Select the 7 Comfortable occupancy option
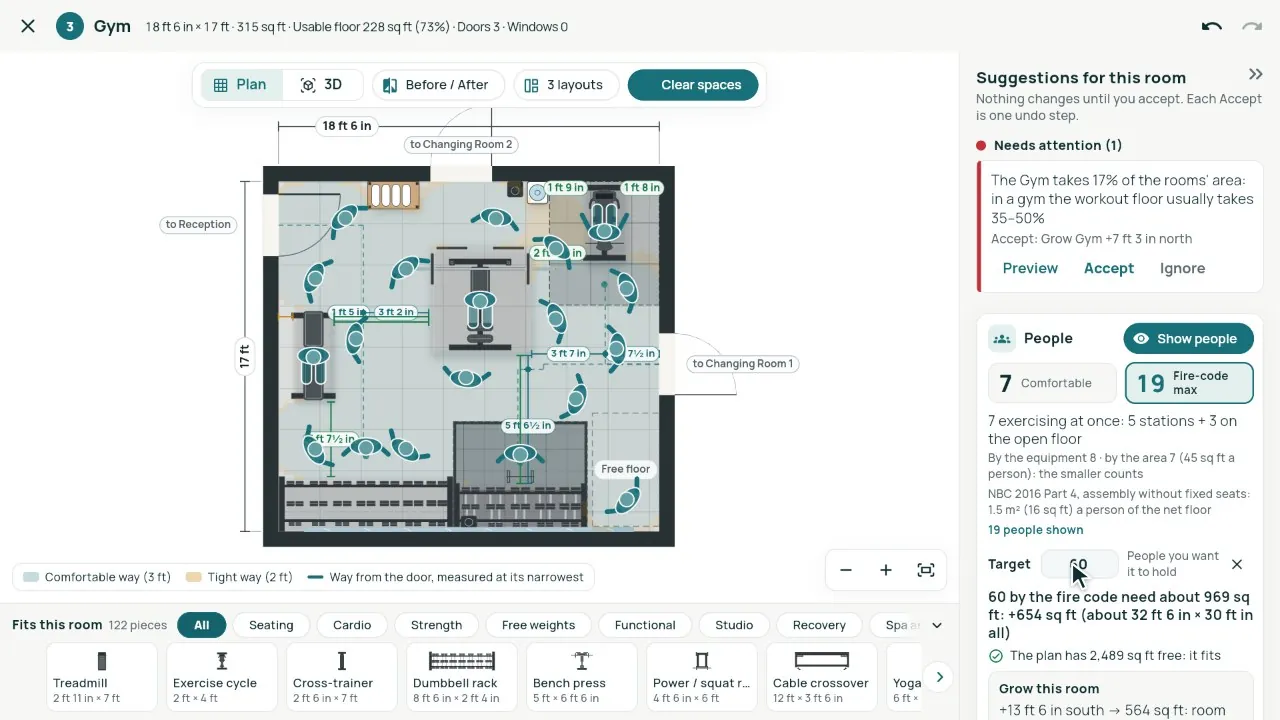The width and height of the screenshot is (1280, 720). [1052, 383]
